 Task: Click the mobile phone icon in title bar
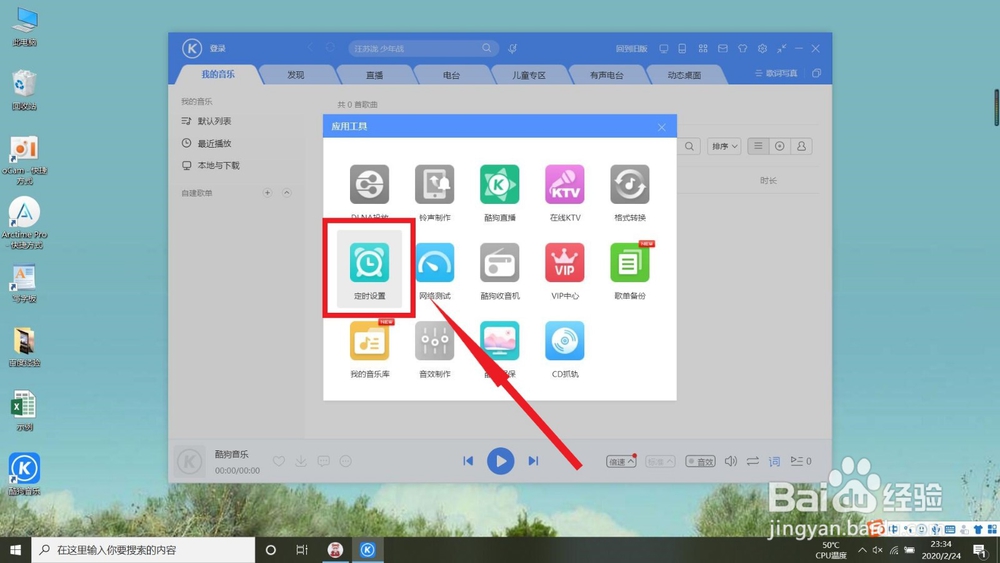click(682, 48)
